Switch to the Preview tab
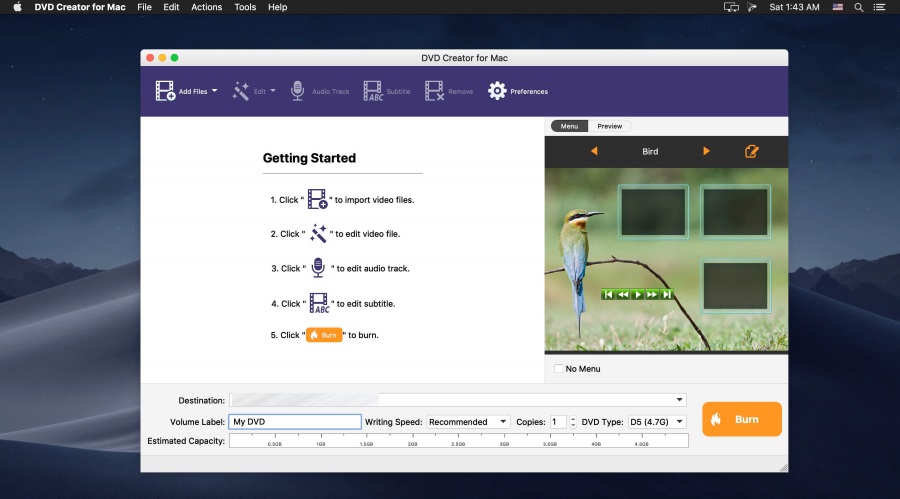 coord(610,126)
